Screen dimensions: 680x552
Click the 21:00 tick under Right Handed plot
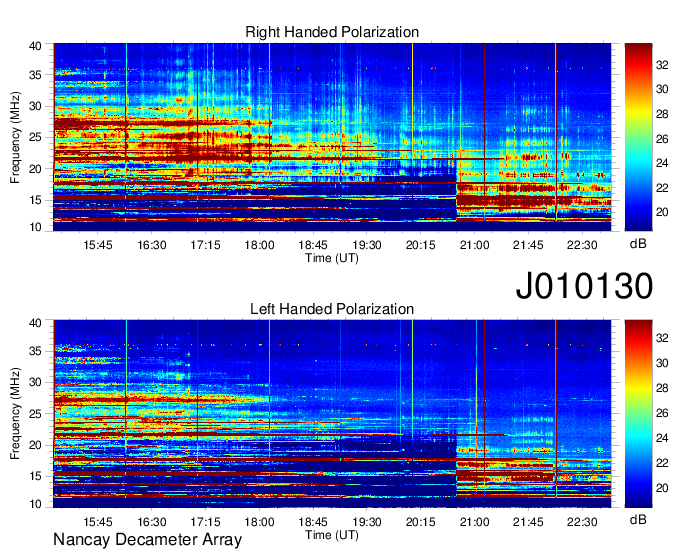[474, 245]
